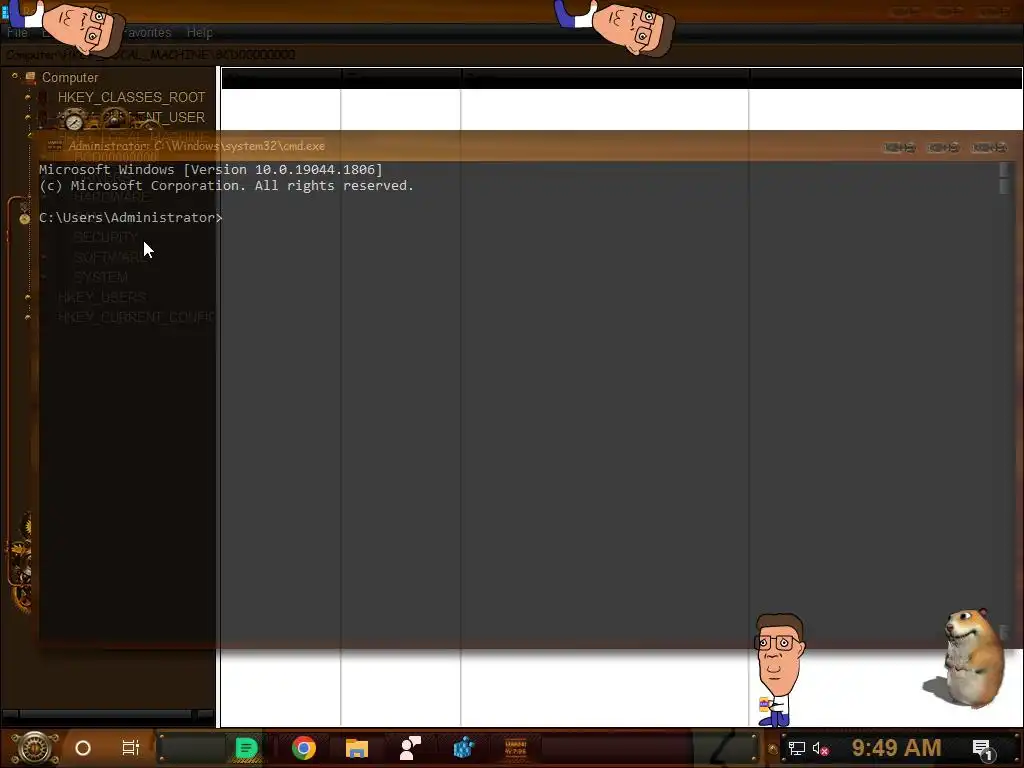Expand the HKEY_USERS key
Image resolution: width=1024 pixels, height=768 pixels.
coord(27,297)
